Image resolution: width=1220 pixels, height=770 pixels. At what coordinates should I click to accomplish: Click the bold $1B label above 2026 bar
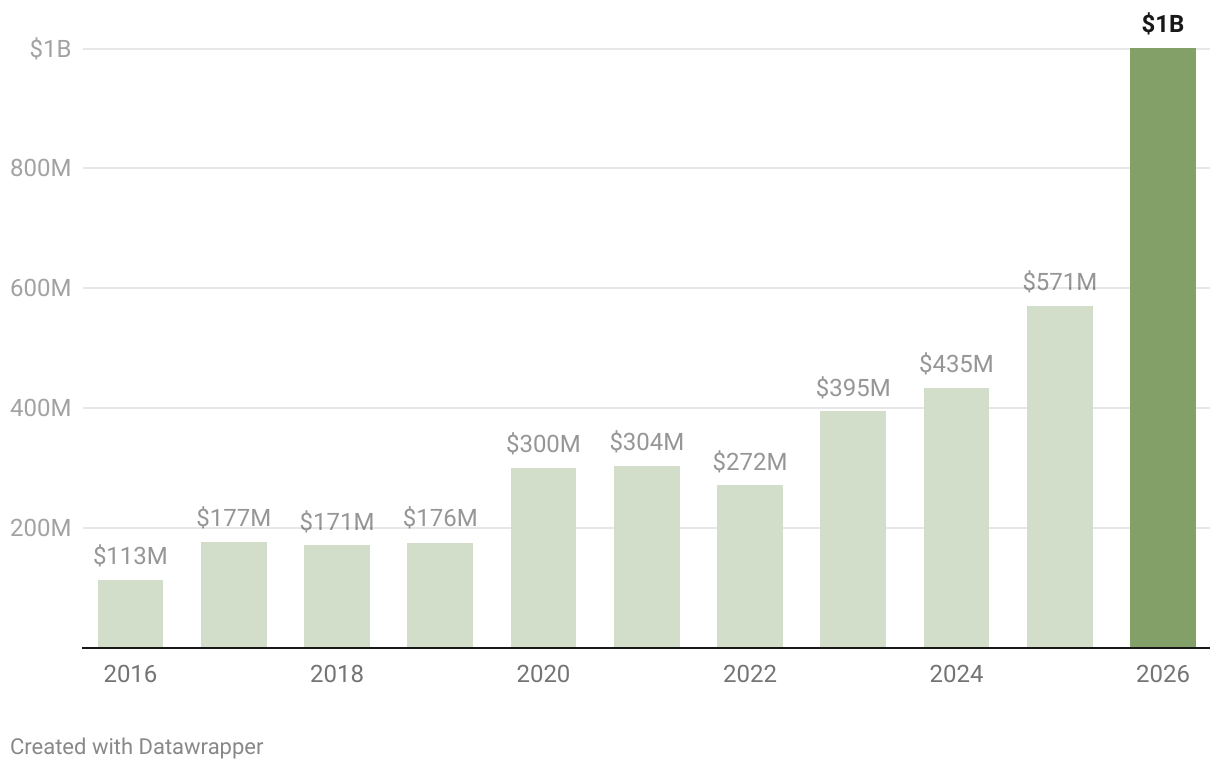coord(1162,25)
